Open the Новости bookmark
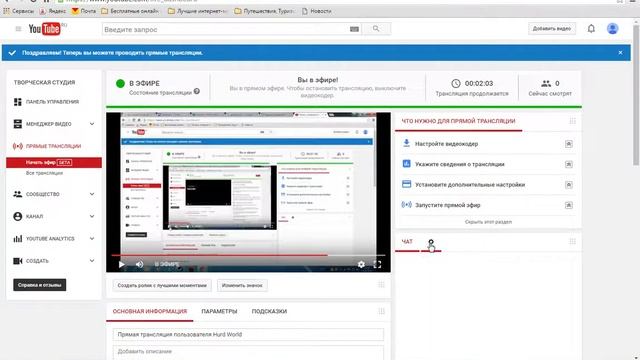The image size is (640, 360). point(317,11)
